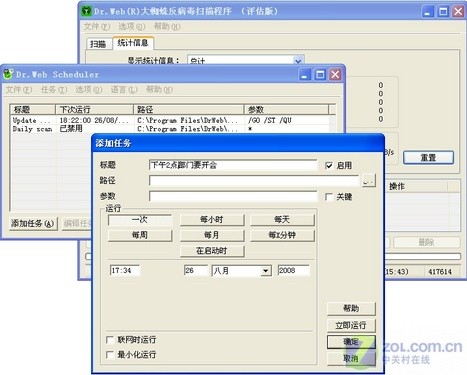Viewport: 467px width, 375px height.
Task: Click the year field showing 2008
Action: 294,271
